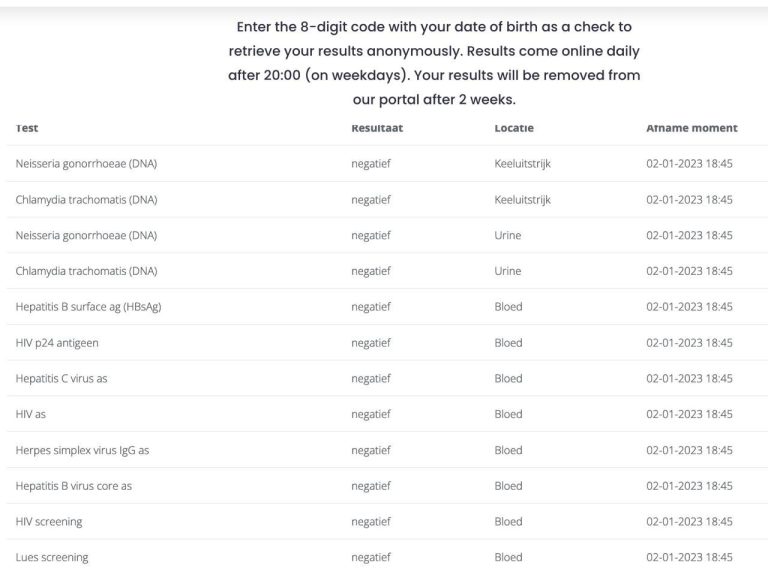Image resolution: width=768 pixels, height=583 pixels.
Task: Click date 02-01-2023 18:45 in HIV screening row
Action: (689, 522)
